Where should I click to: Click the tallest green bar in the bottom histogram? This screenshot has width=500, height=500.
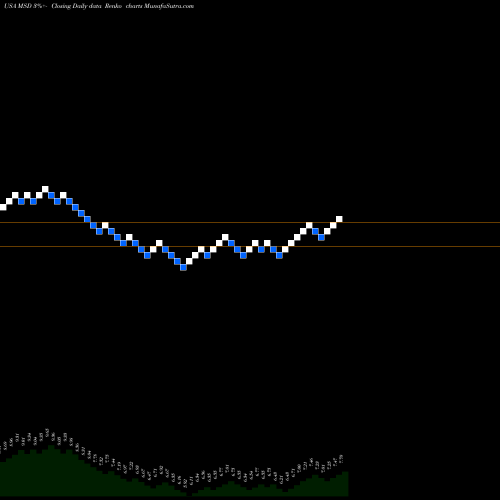tap(52, 471)
